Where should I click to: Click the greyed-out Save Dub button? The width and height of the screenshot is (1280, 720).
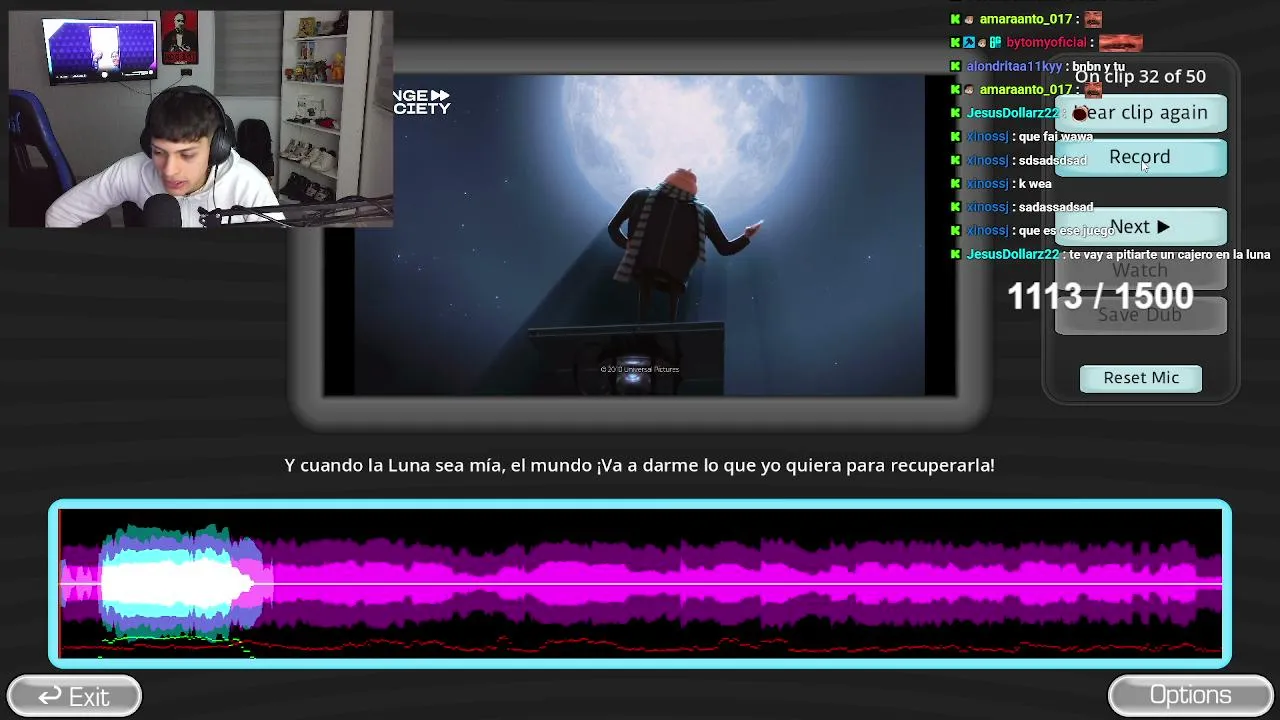tap(1140, 315)
